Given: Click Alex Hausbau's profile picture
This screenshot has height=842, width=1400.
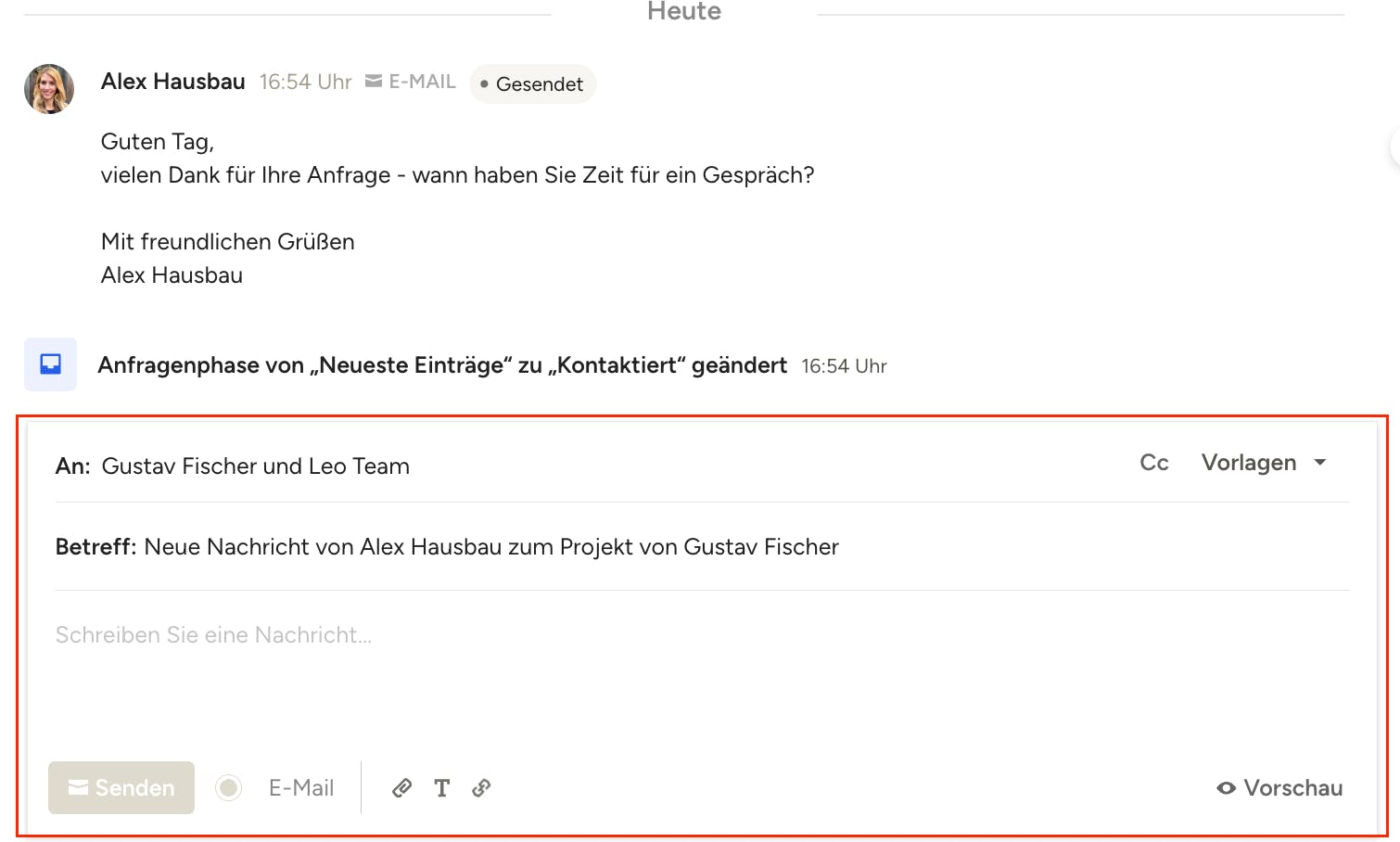Looking at the screenshot, I should coord(49,89).
